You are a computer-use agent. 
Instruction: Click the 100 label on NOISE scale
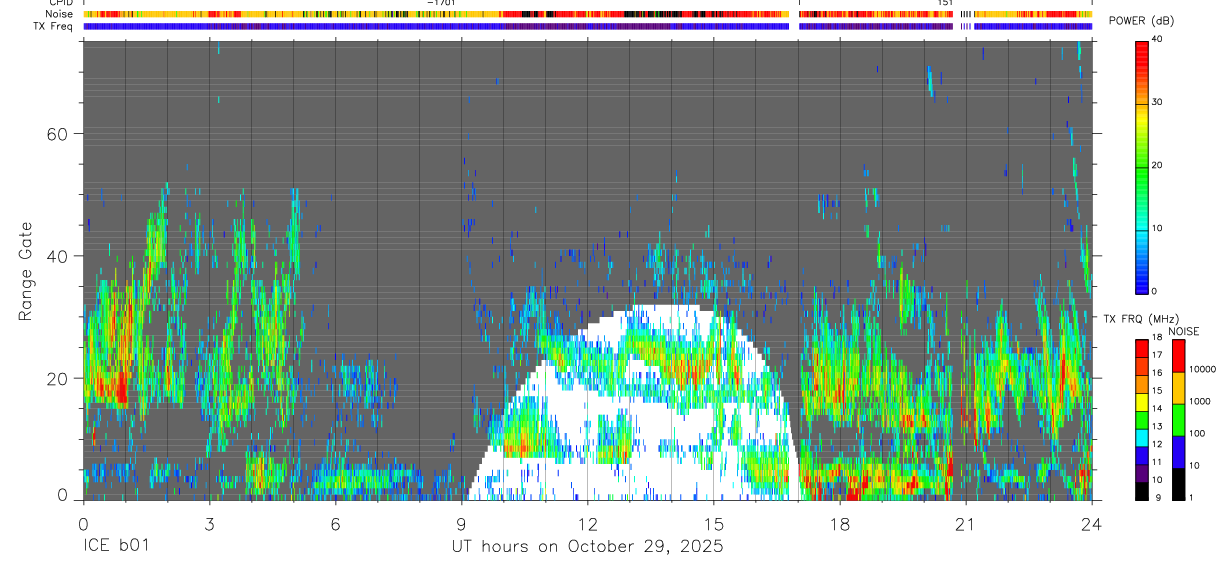pyautogui.click(x=1197, y=433)
